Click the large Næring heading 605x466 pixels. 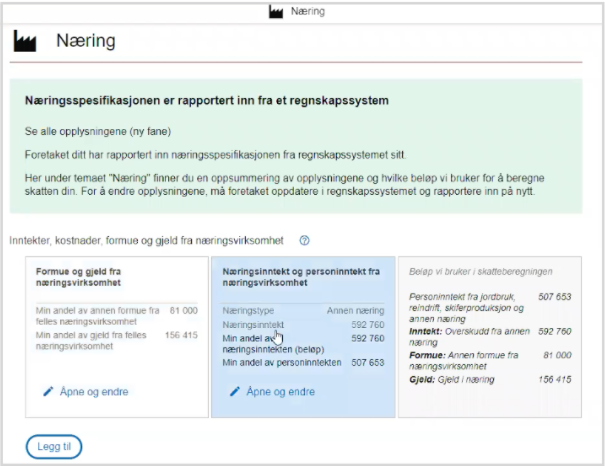click(x=86, y=41)
